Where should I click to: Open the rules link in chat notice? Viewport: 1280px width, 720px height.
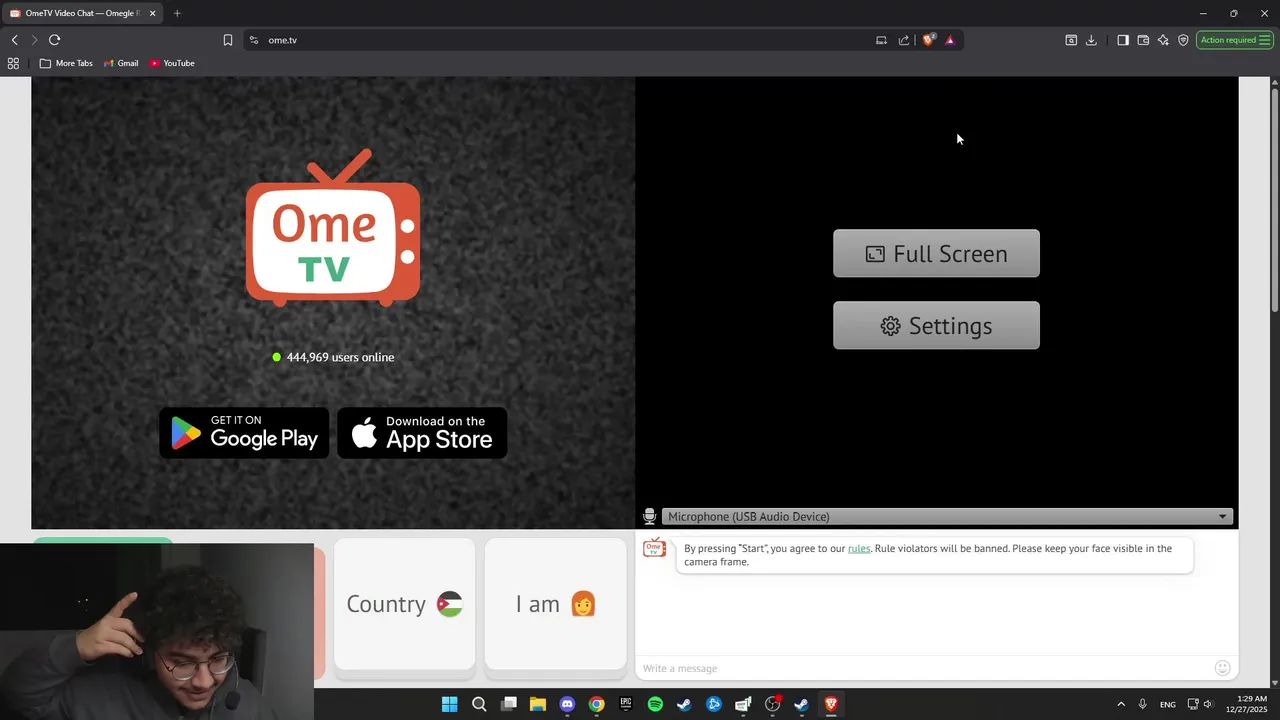tap(859, 548)
